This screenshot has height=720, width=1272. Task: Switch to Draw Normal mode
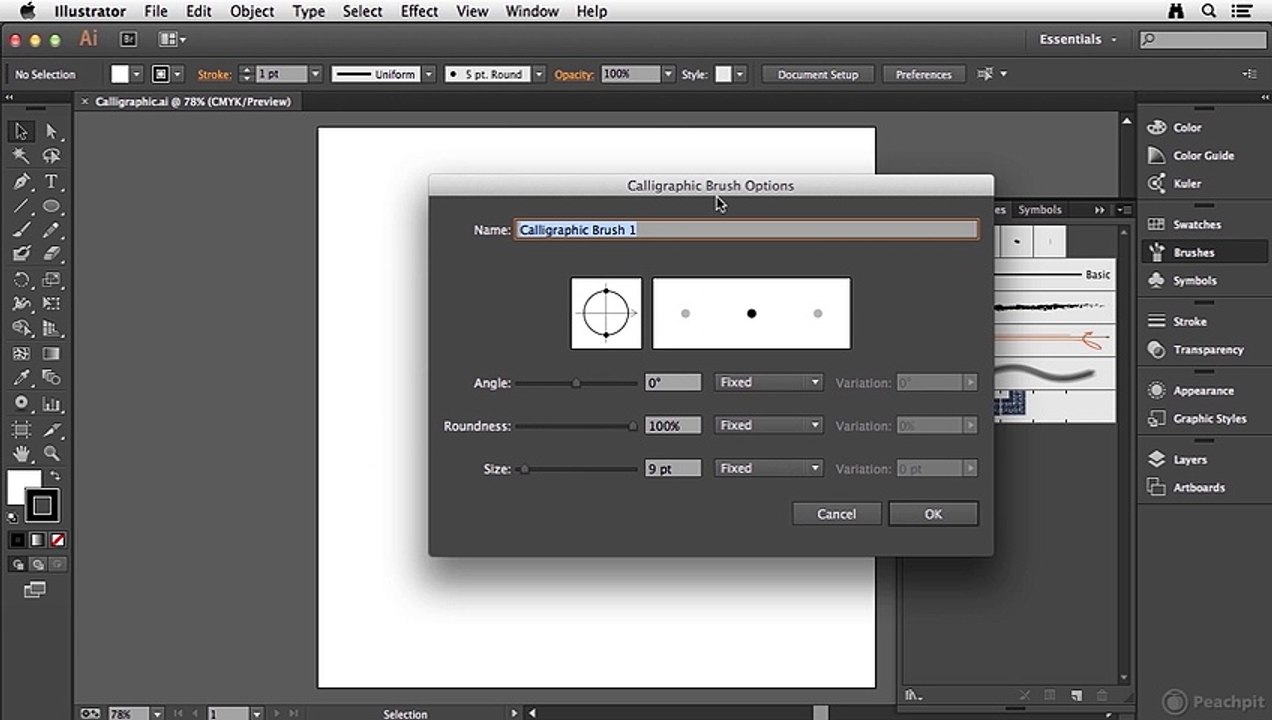click(x=18, y=564)
